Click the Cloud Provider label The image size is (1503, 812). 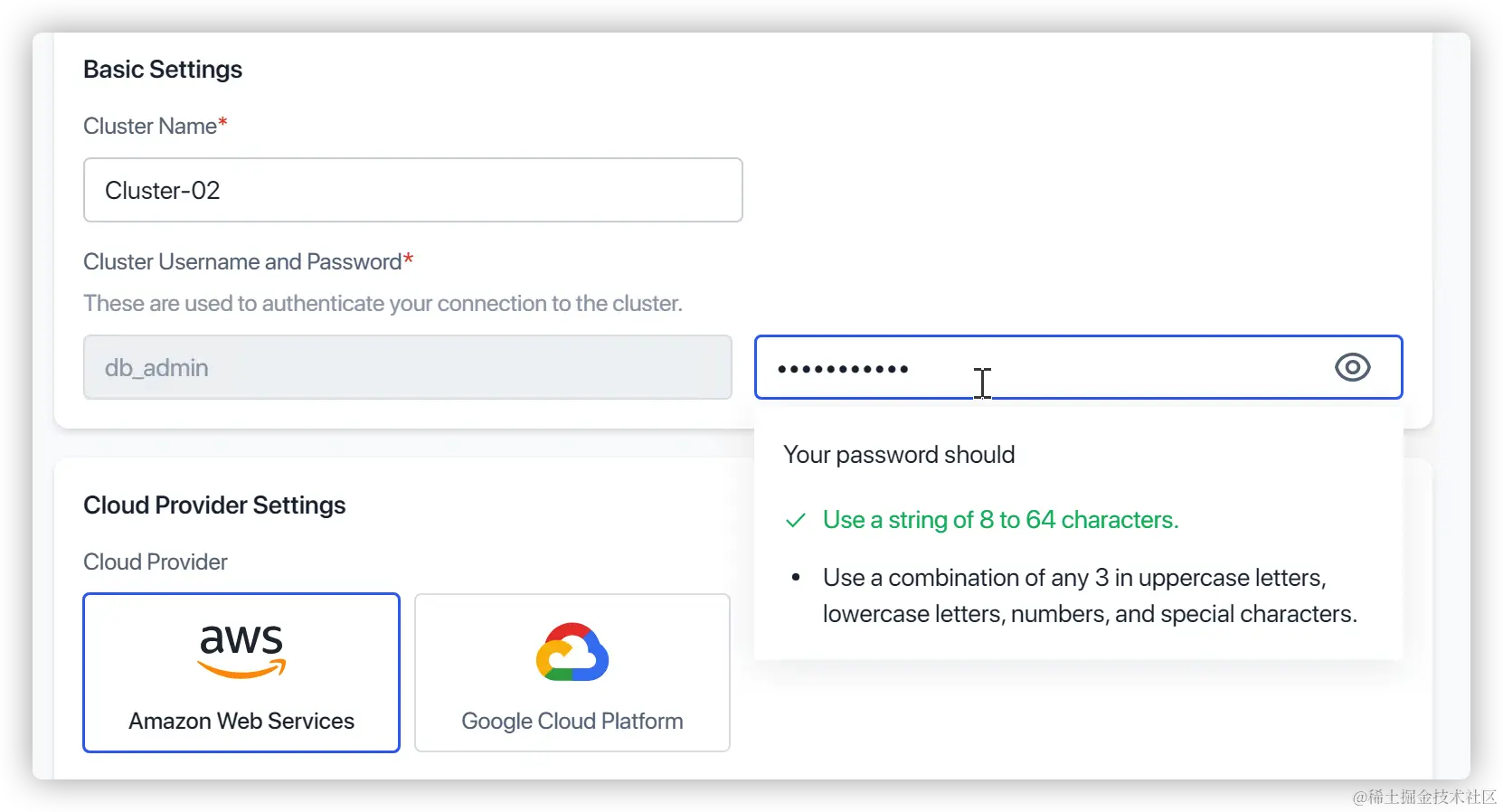pyautogui.click(x=156, y=562)
